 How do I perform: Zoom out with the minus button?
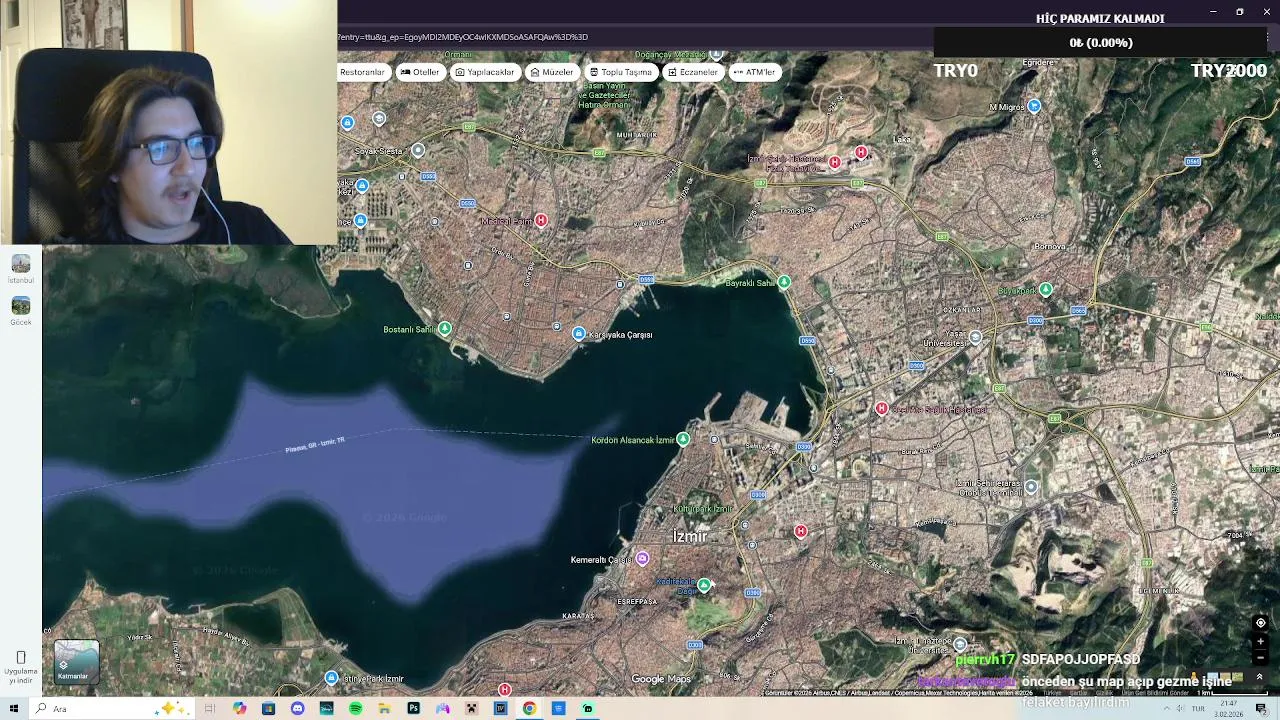click(1260, 657)
